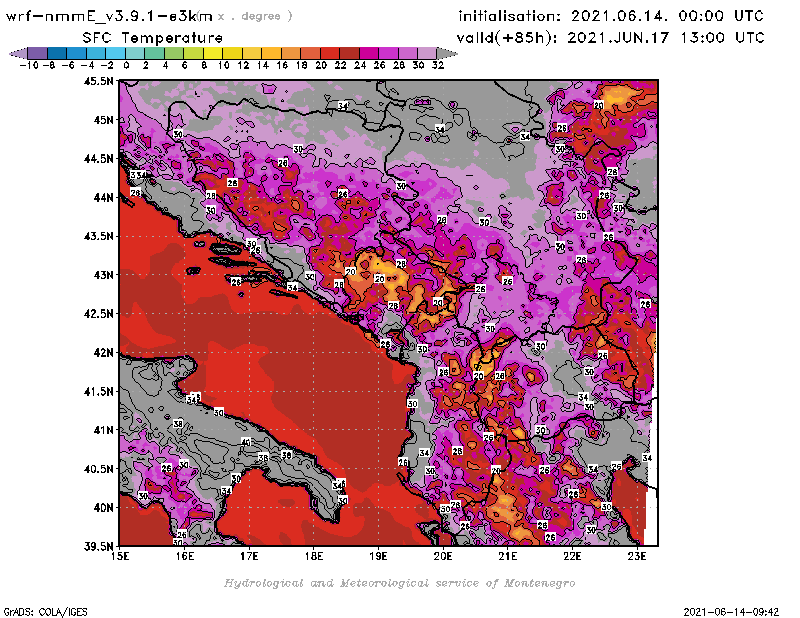Click the orange swatch between 14 and 16
Viewport: 800px width, 618px height.
tap(271, 53)
